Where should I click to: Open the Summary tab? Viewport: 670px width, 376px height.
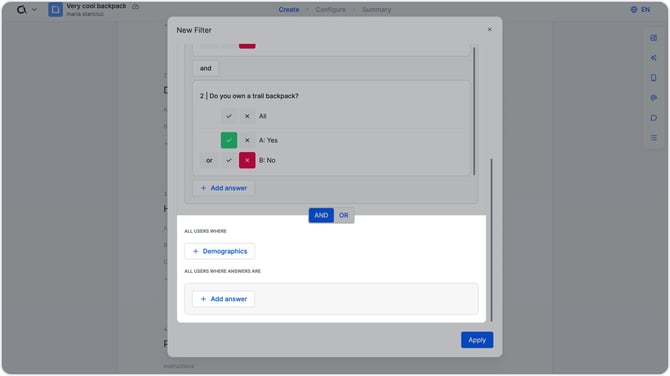click(x=376, y=9)
